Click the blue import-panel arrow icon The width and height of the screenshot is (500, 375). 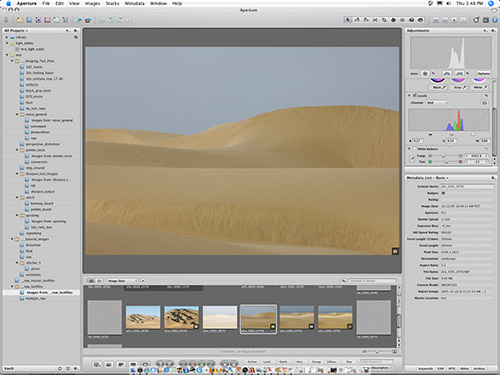(x=6, y=20)
